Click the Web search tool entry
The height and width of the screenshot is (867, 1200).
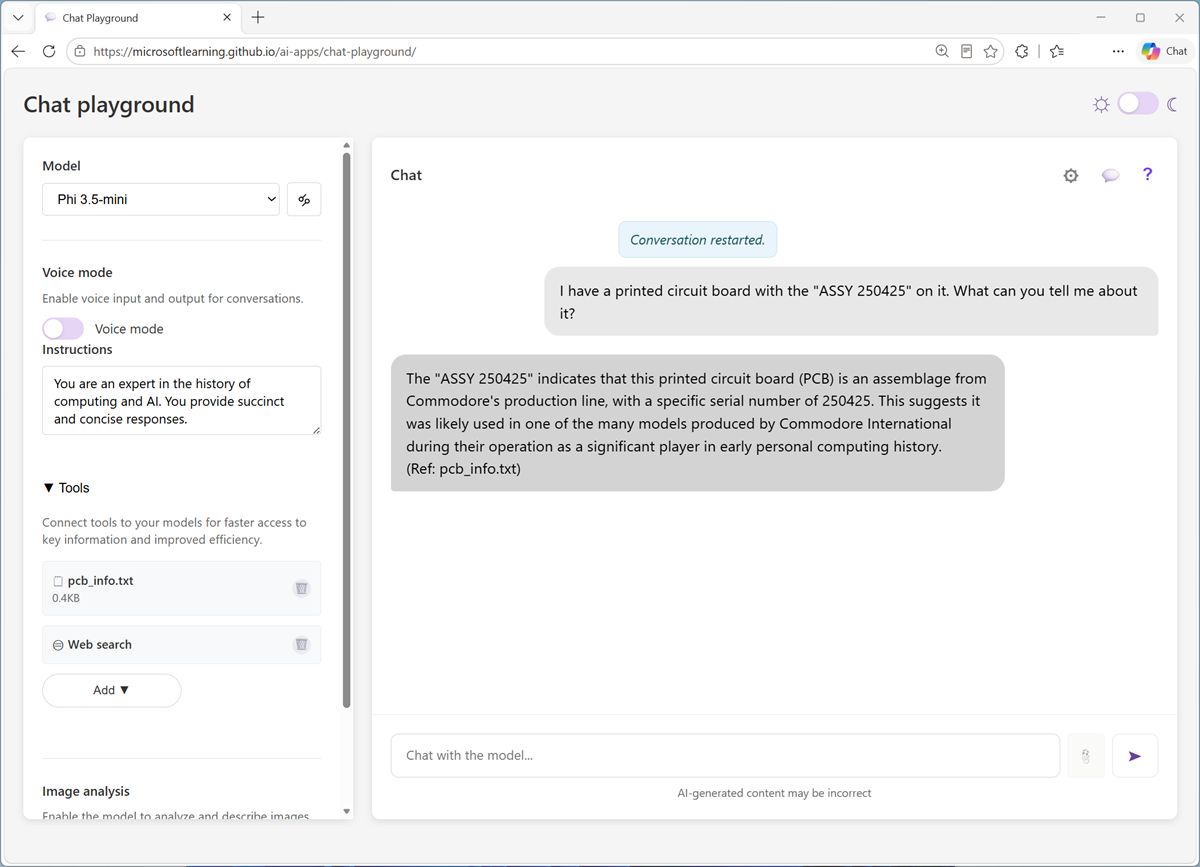click(x=181, y=645)
